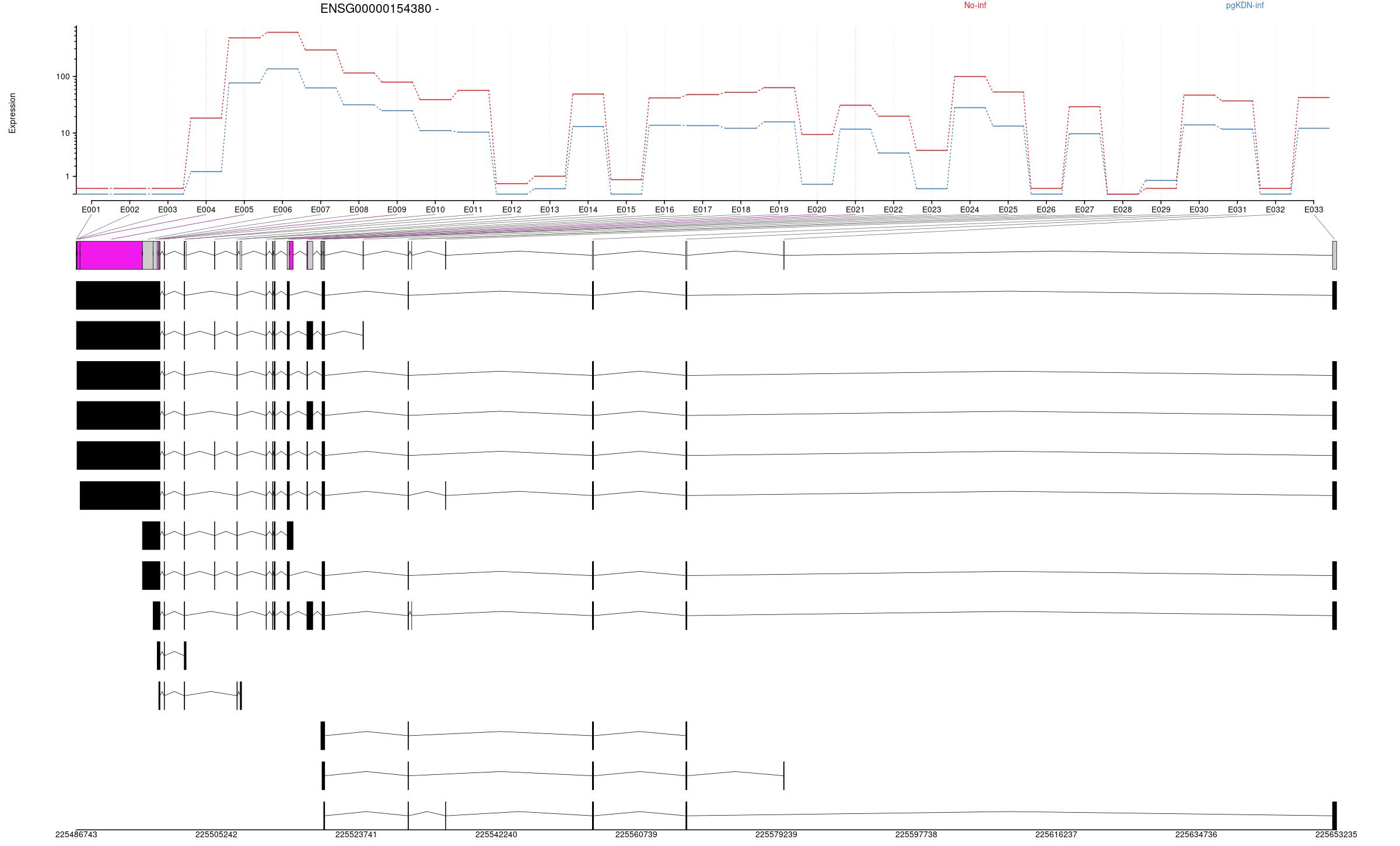Click exon label E013

[549, 209]
